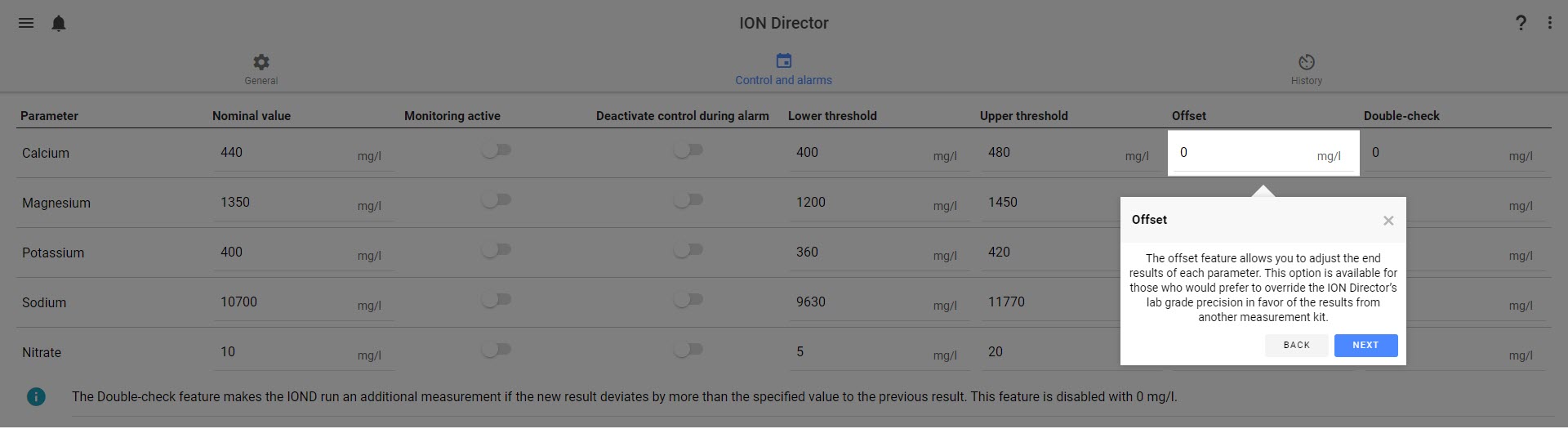Toggle Nitrate deactivate control during alarm
This screenshot has width=1568, height=429.
pos(688,350)
